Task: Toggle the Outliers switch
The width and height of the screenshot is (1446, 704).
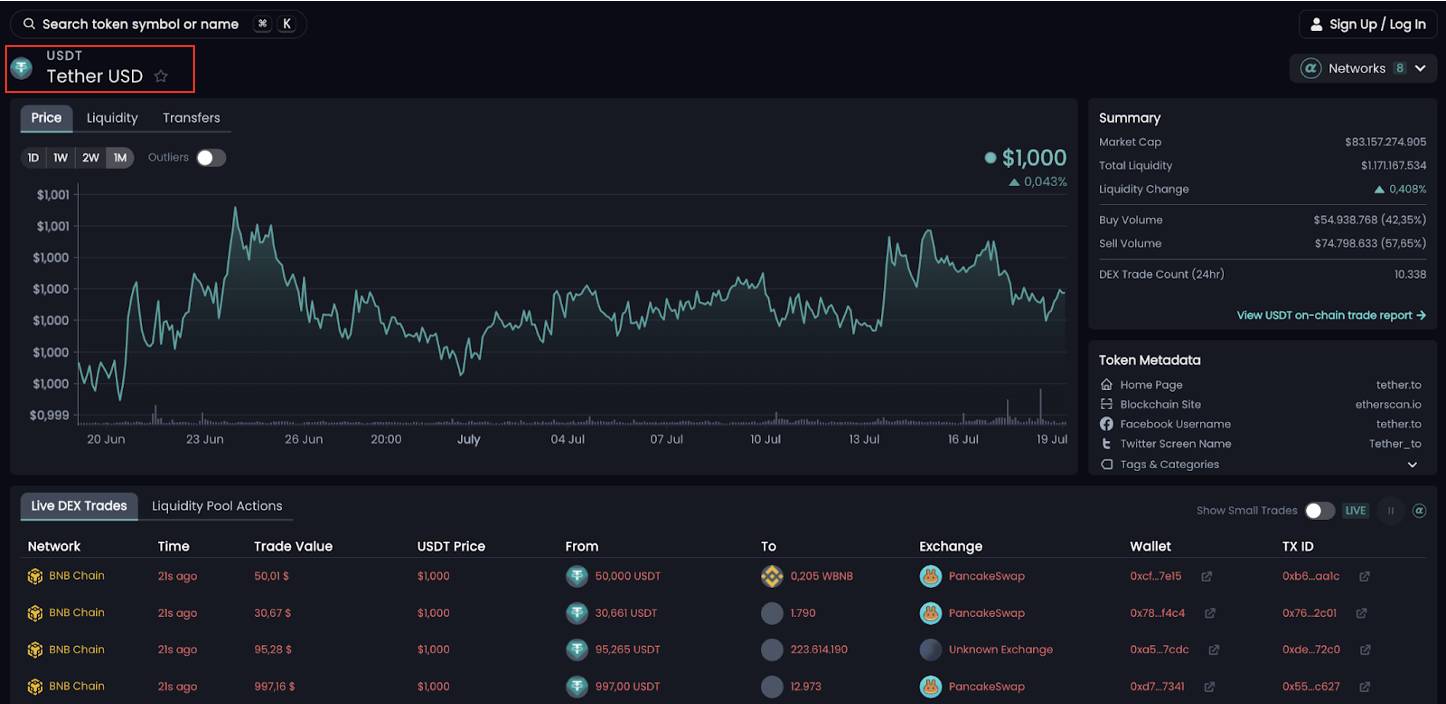Action: tap(211, 157)
